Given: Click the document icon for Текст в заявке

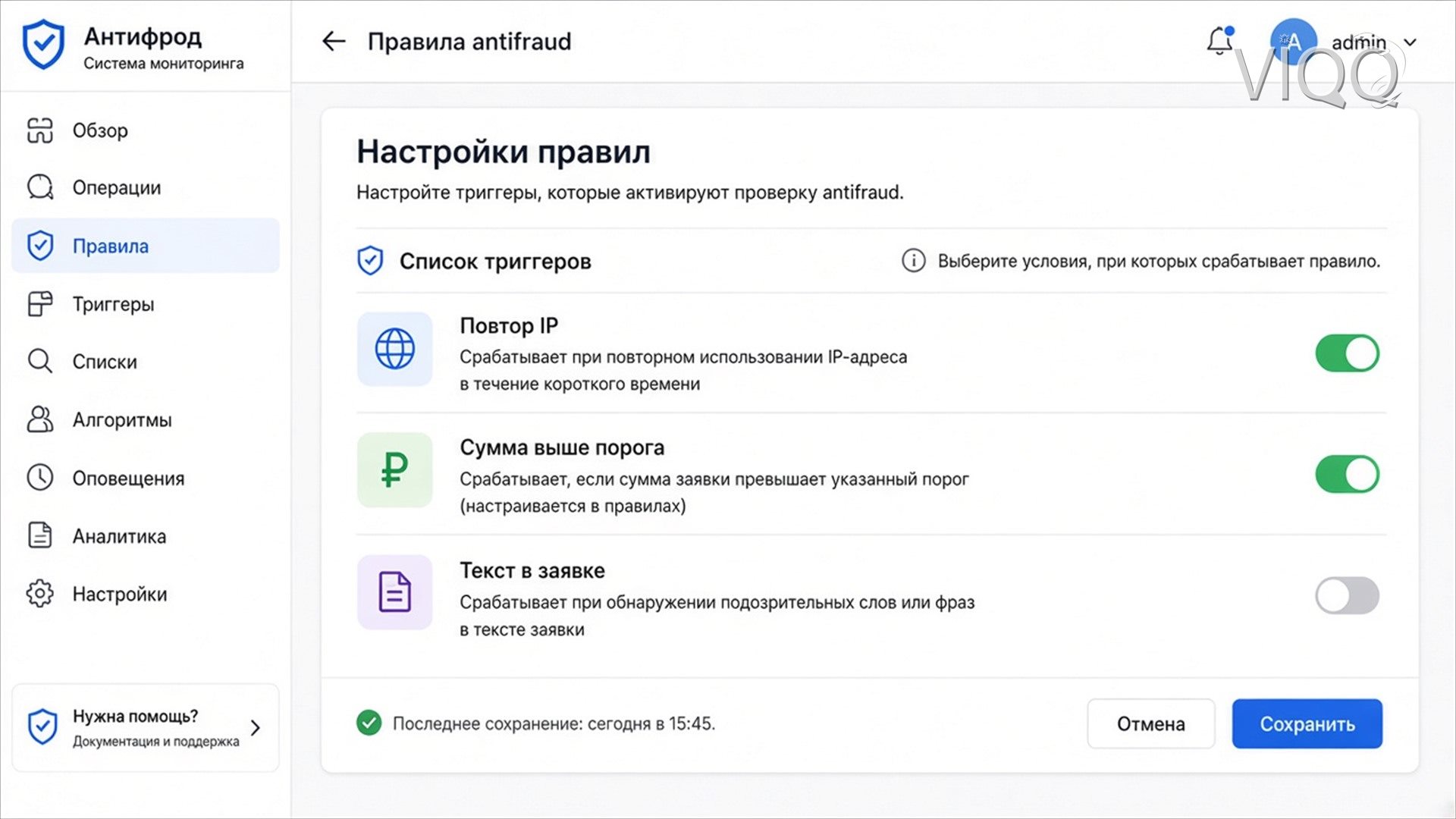Looking at the screenshot, I should tap(394, 592).
